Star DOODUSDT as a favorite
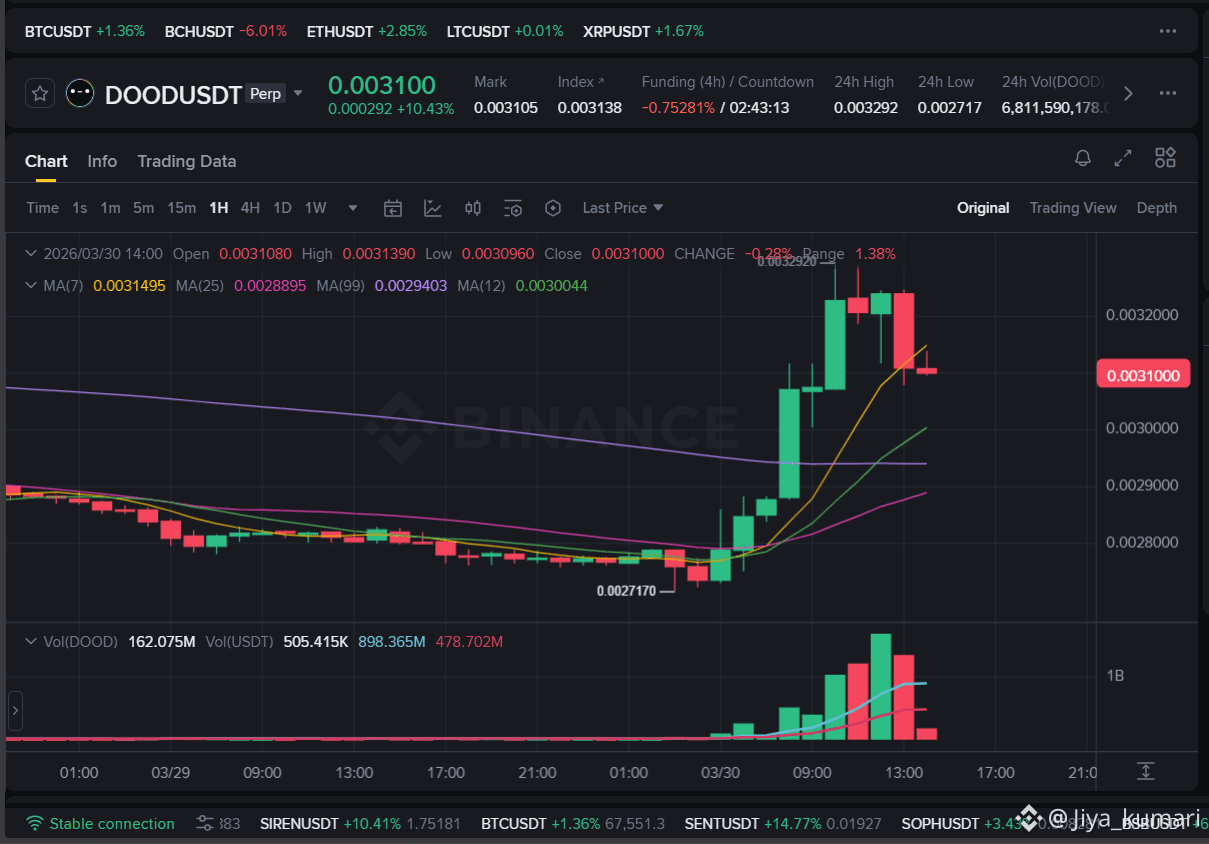The image size is (1209, 844). [x=40, y=94]
